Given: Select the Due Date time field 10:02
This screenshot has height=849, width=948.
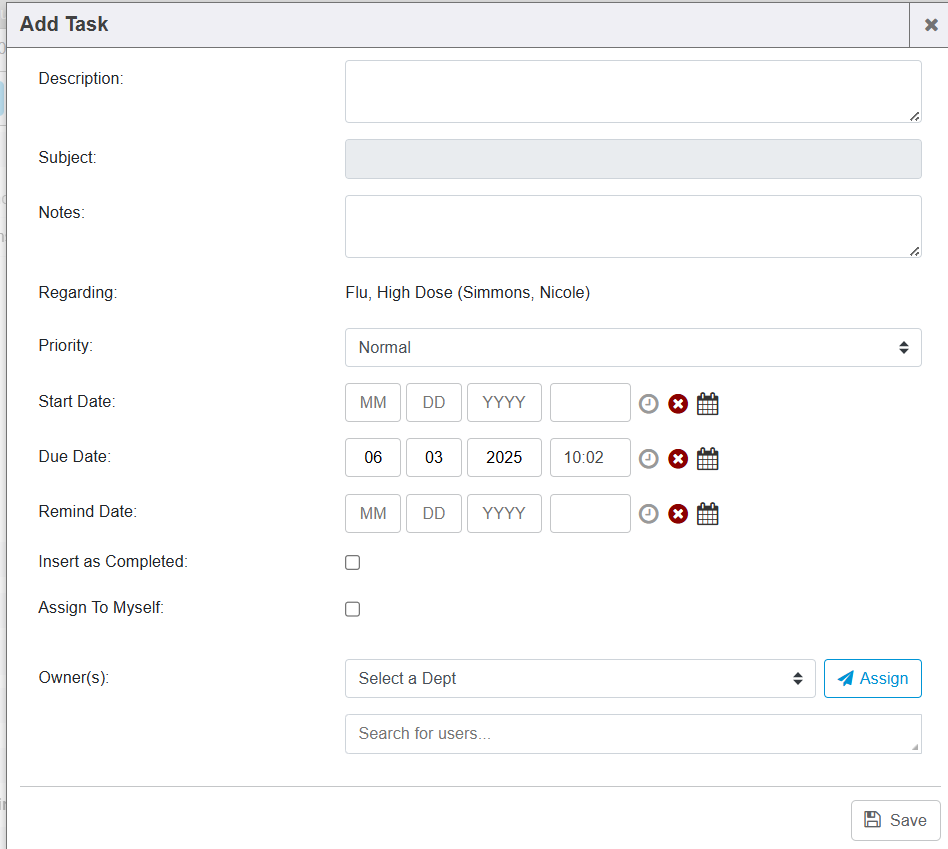Looking at the screenshot, I should (x=590, y=458).
